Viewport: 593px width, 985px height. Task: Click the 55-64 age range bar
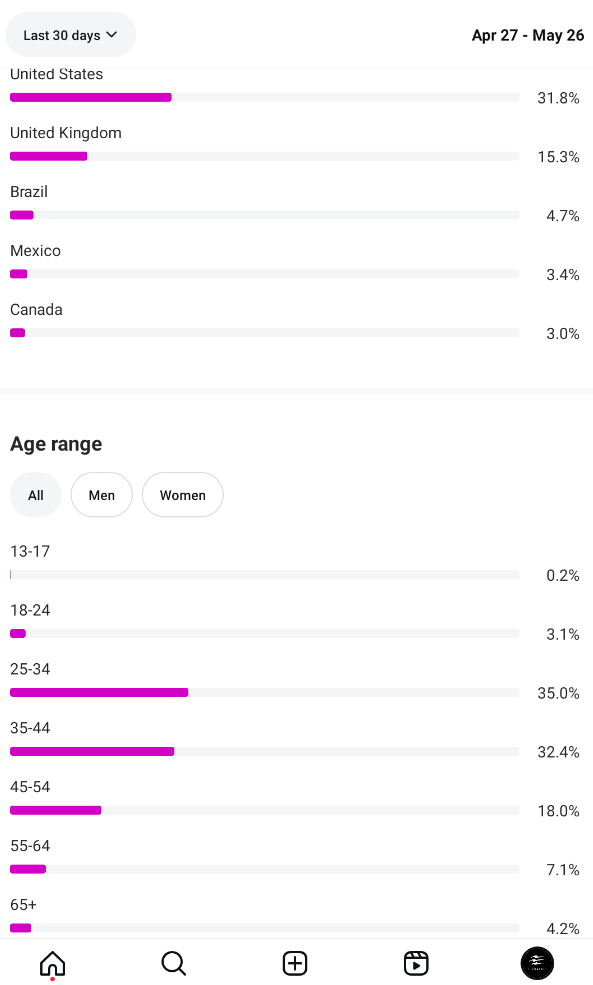tap(264, 869)
